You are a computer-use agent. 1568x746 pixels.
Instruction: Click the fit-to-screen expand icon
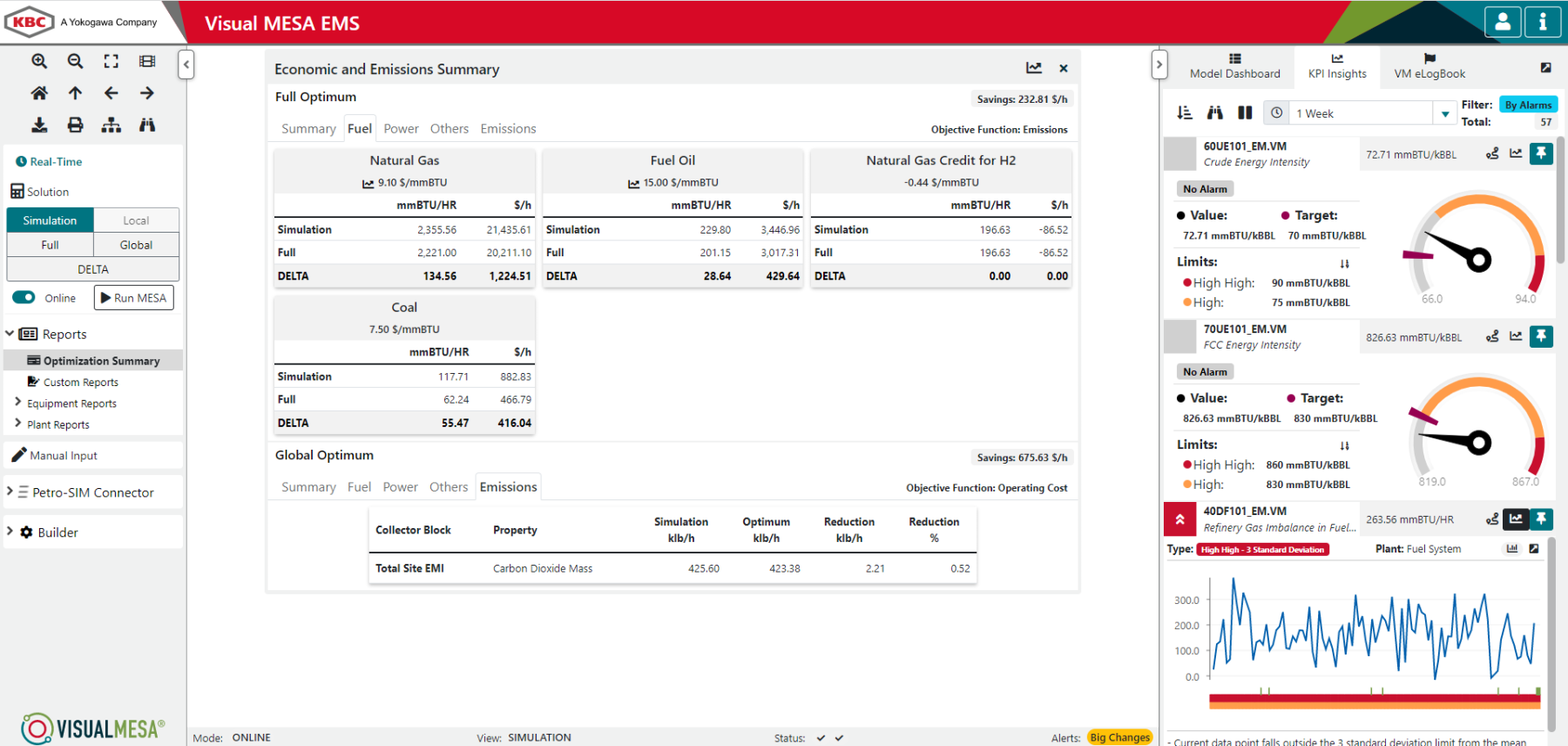point(112,61)
